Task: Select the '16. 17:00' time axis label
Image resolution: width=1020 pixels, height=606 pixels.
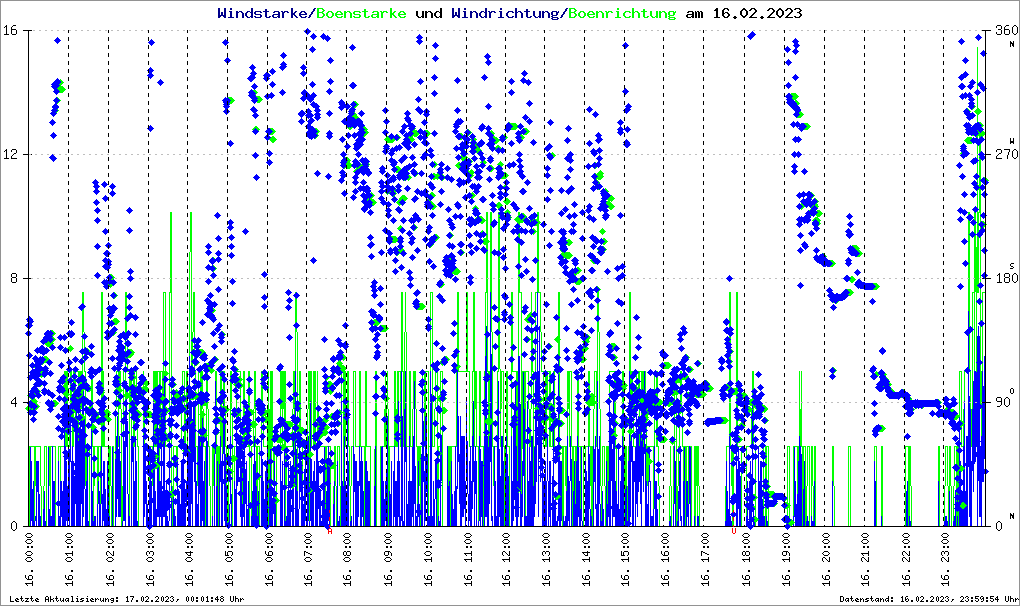Action: (705, 560)
